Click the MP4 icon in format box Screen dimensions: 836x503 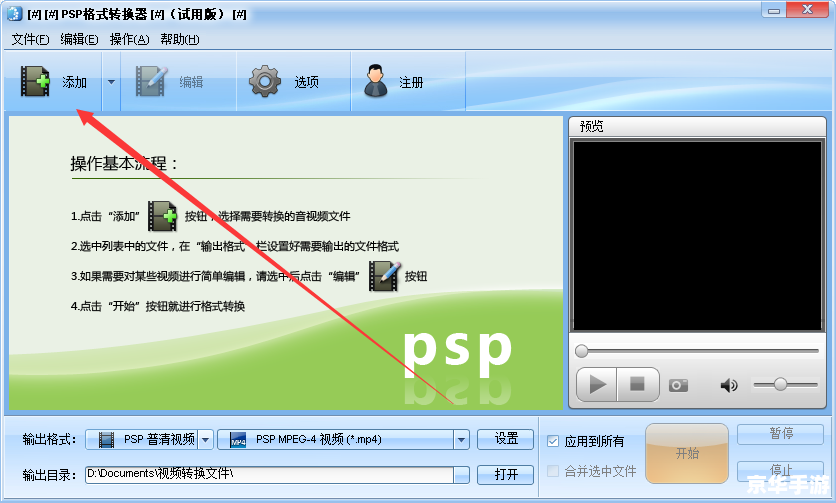tap(238, 440)
